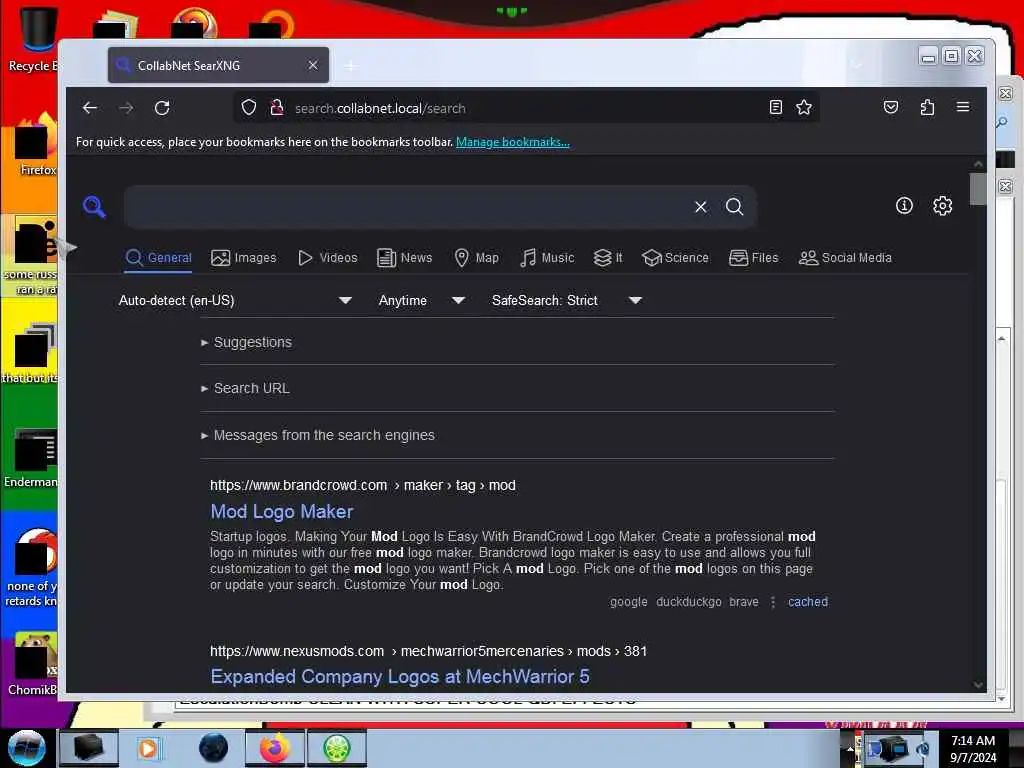Switch to the News category

point(405,258)
